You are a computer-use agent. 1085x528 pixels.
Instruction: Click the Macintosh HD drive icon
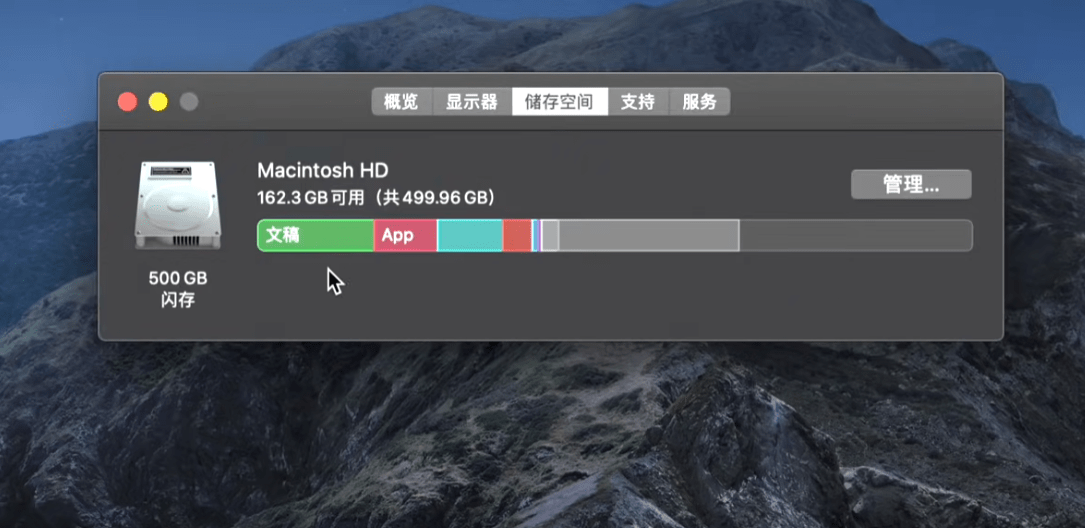point(178,205)
